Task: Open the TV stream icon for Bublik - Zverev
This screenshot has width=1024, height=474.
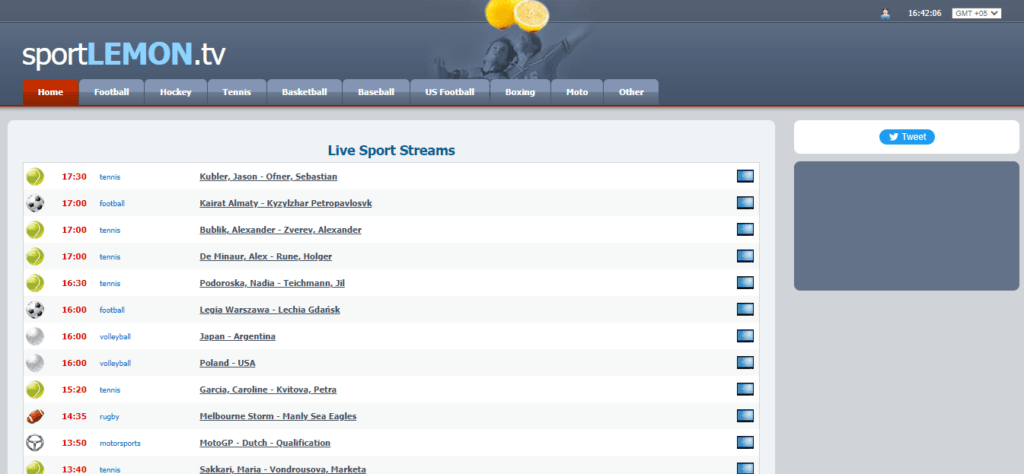Action: point(745,230)
